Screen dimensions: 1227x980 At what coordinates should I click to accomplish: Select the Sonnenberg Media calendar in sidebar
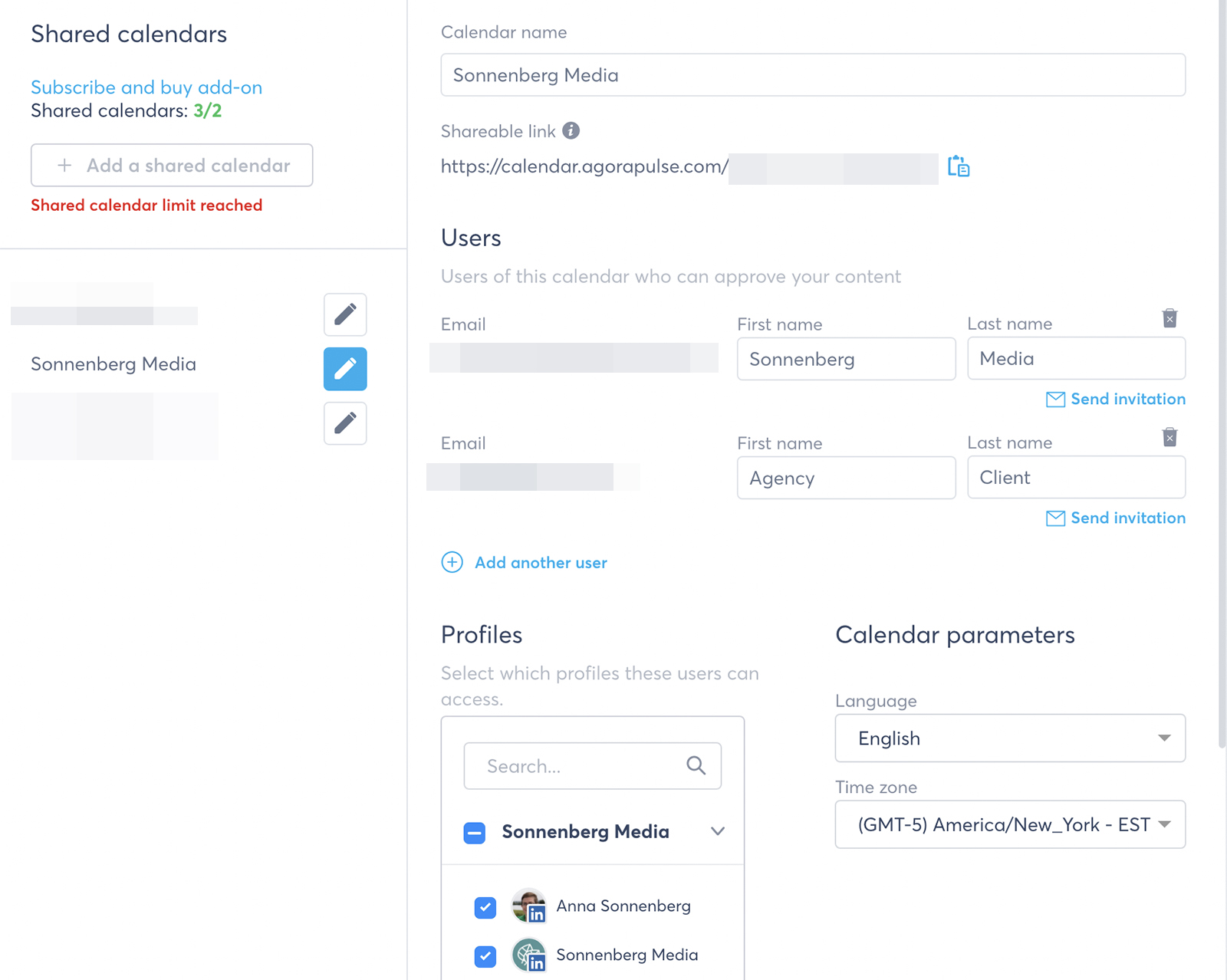coord(113,364)
